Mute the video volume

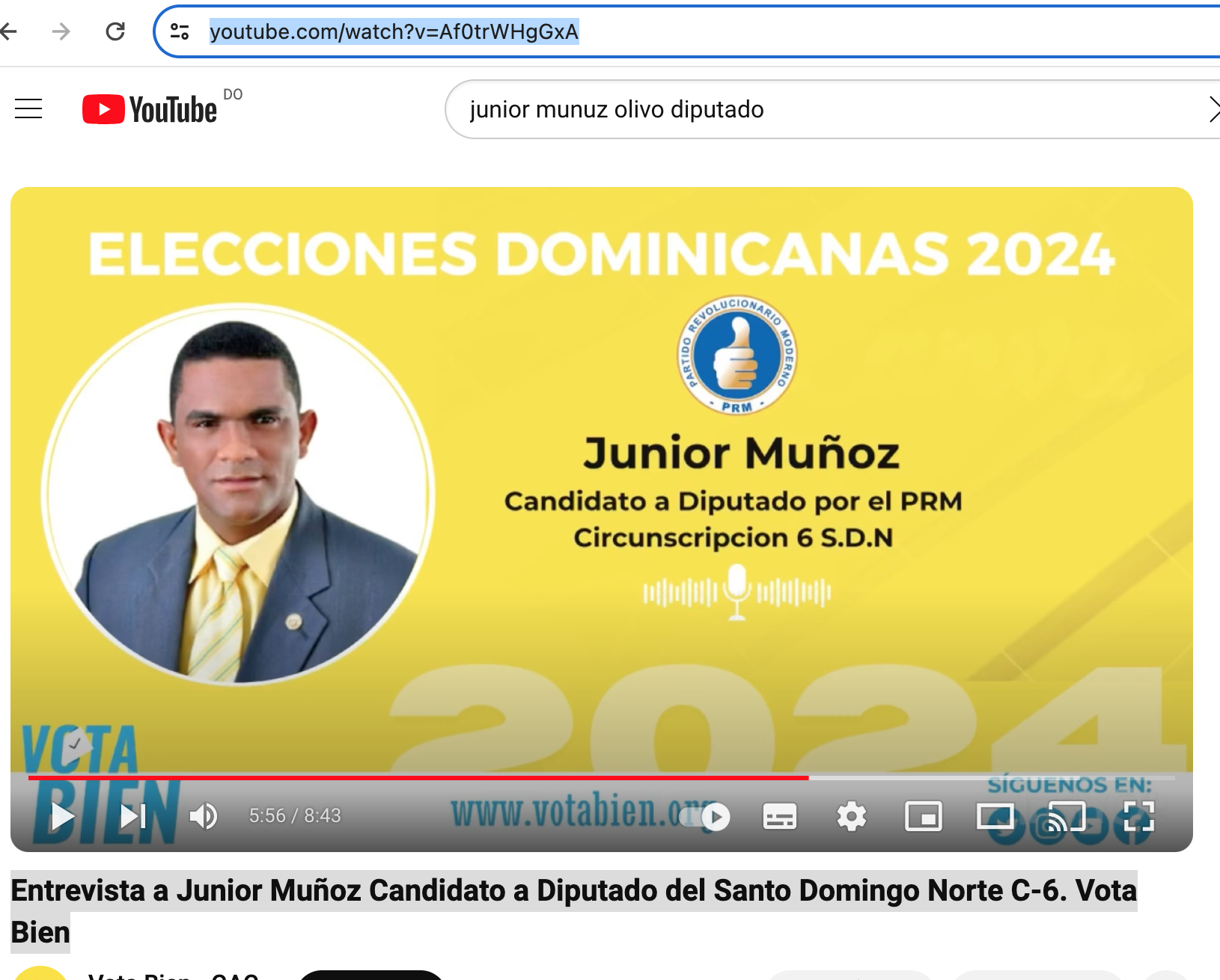203,815
